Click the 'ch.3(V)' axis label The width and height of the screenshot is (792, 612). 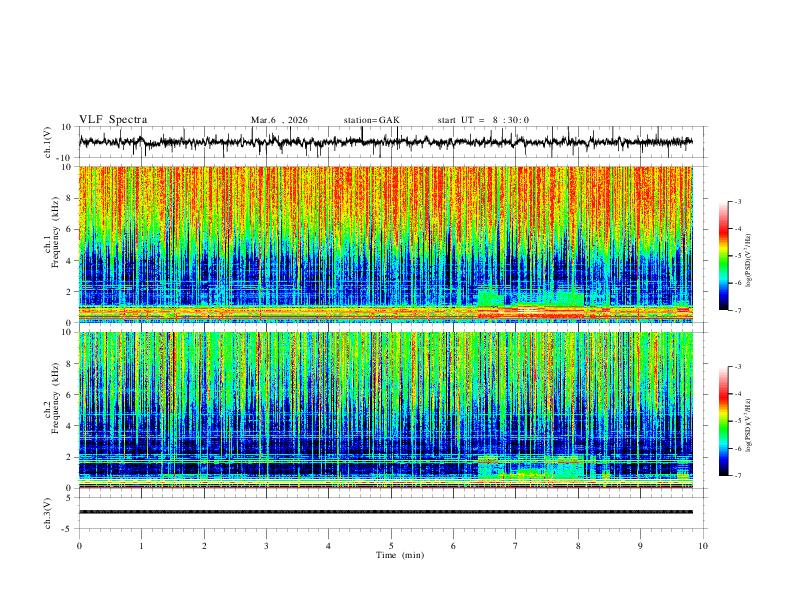tap(48, 514)
